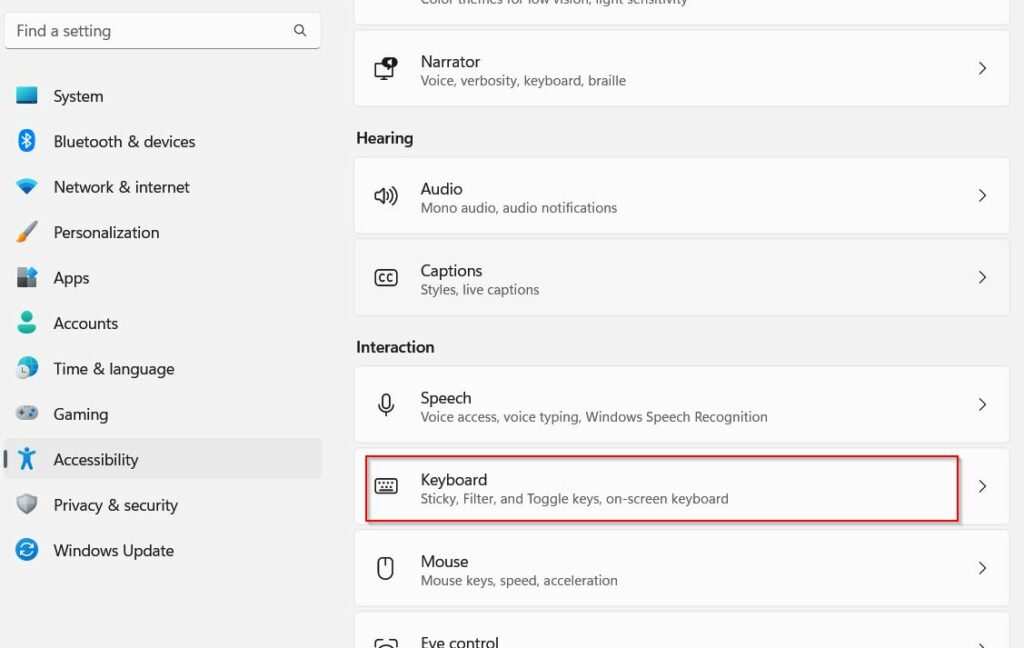
Task: Click the search magnifier icon
Action: tap(300, 31)
